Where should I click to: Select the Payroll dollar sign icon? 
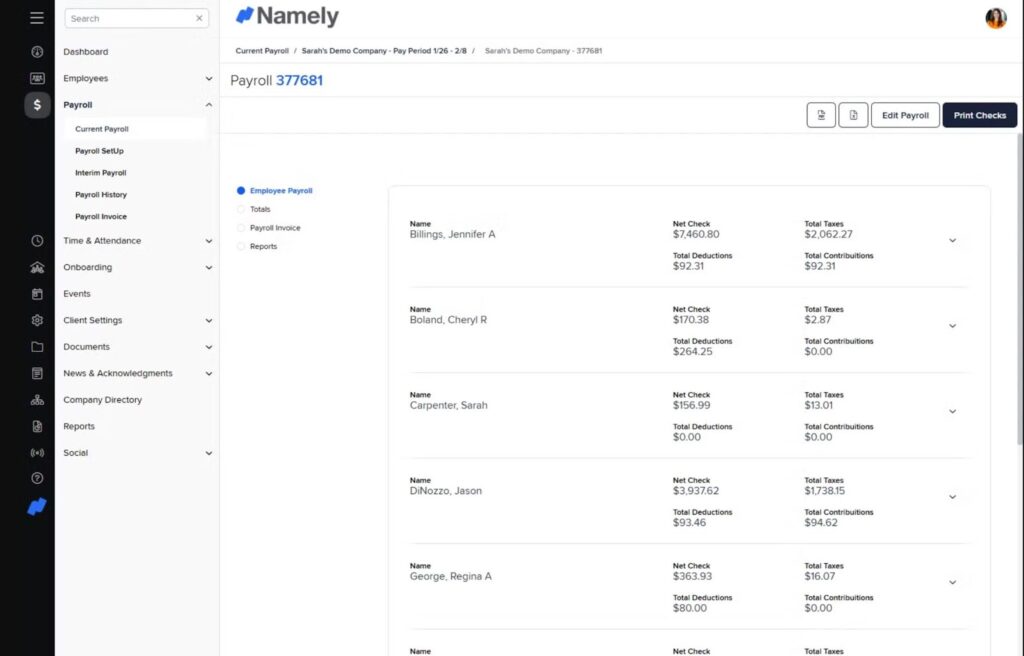pyautogui.click(x=37, y=105)
